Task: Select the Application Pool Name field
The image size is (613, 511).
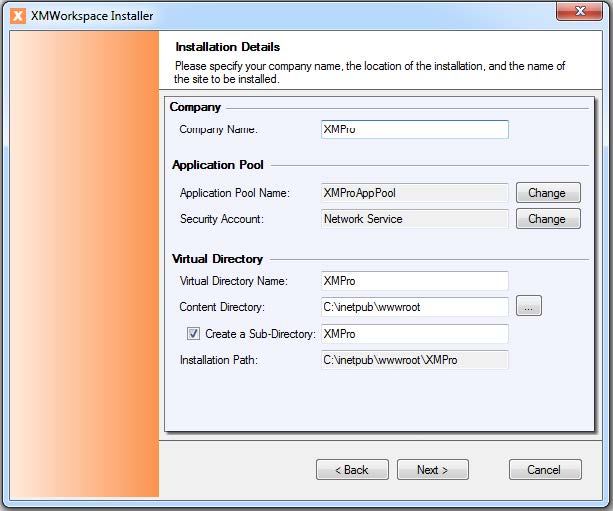Action: click(414, 192)
